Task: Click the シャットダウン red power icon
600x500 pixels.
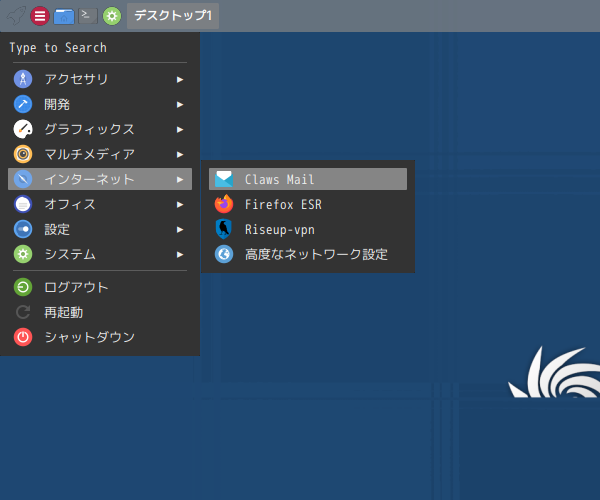Action: pyautogui.click(x=23, y=337)
